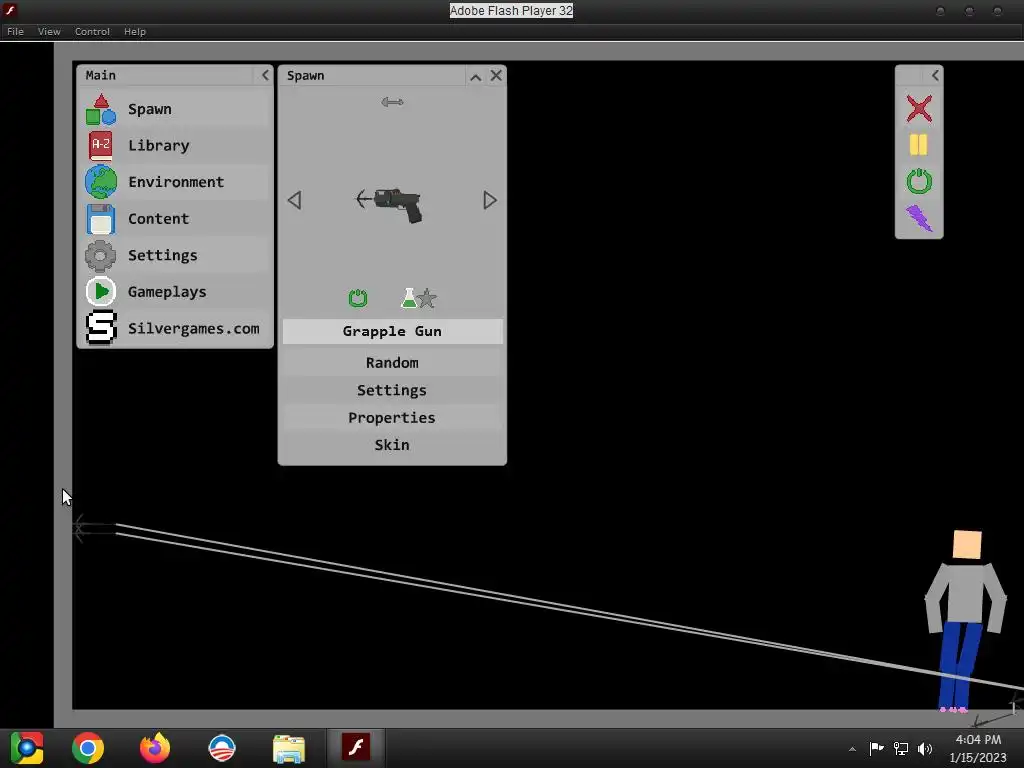
Task: Open the file explorer folder in taskbar
Action: click(289, 748)
